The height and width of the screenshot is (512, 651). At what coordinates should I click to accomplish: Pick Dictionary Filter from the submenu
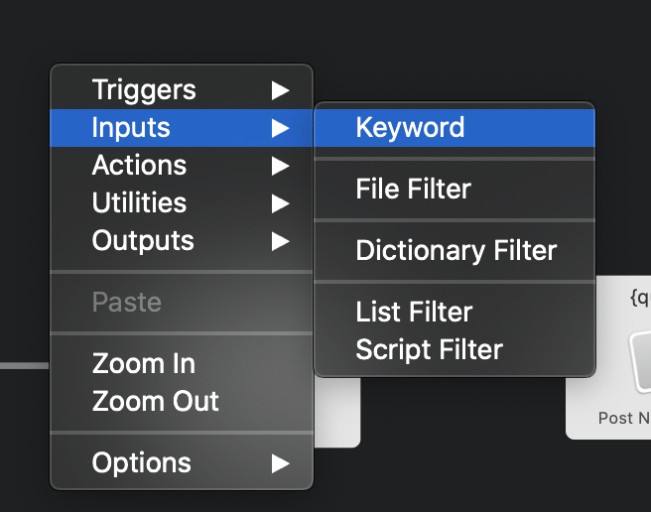pyautogui.click(x=456, y=250)
